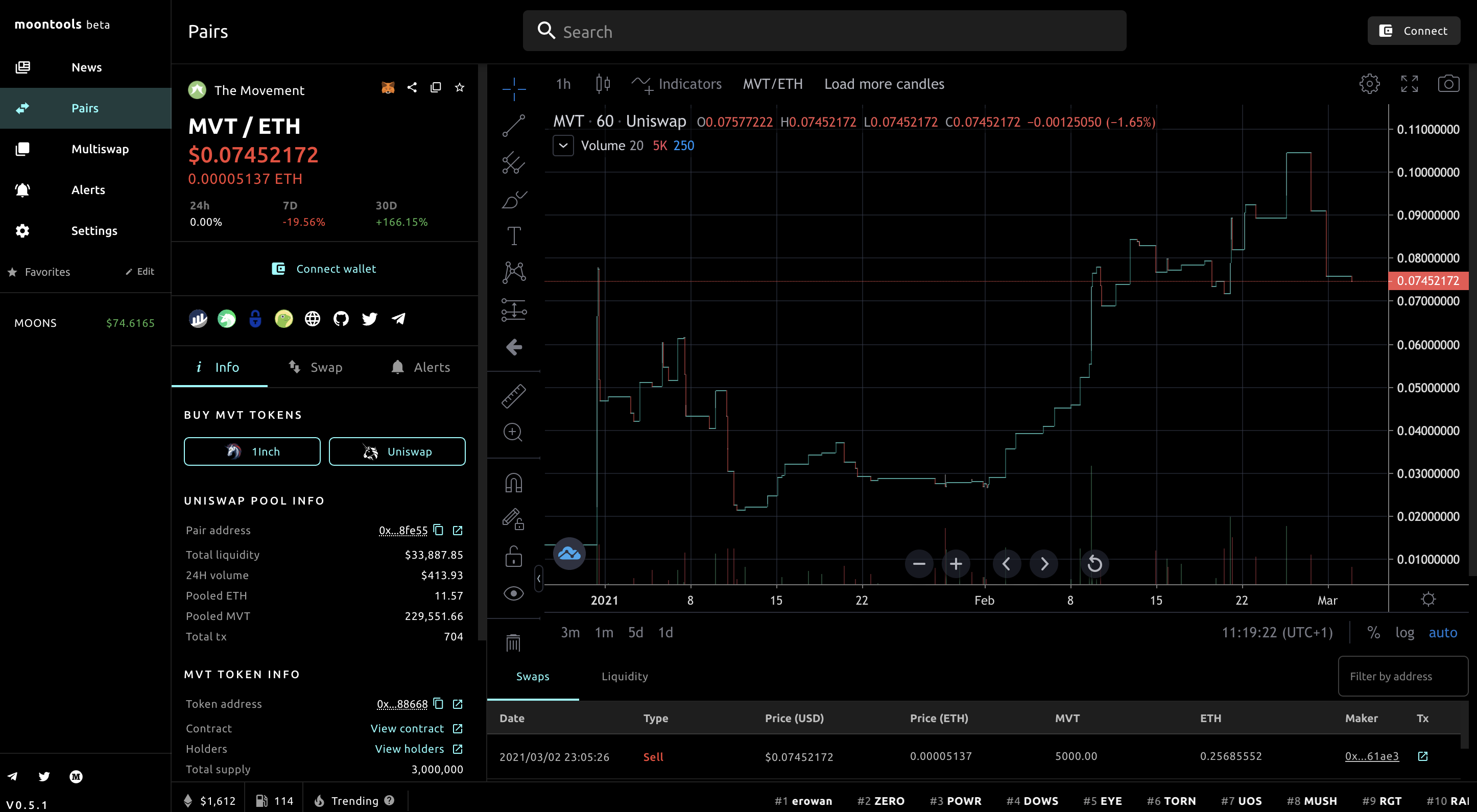
Task: Go to News in sidebar
Action: coord(86,67)
